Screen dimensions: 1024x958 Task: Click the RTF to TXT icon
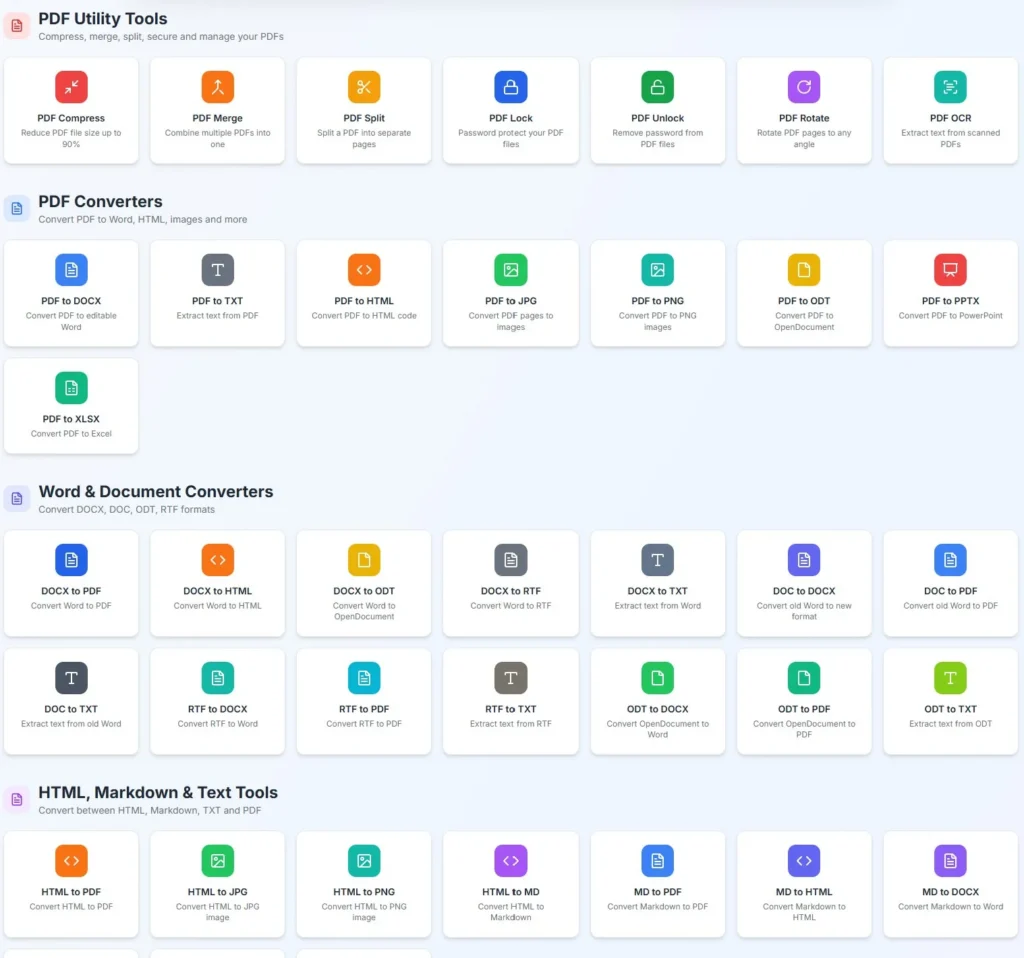(511, 678)
